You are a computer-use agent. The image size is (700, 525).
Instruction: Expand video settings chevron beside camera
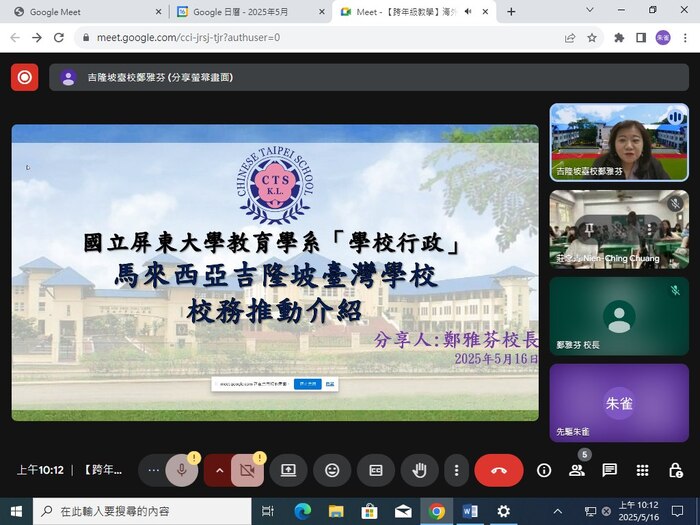pyautogui.click(x=219, y=470)
